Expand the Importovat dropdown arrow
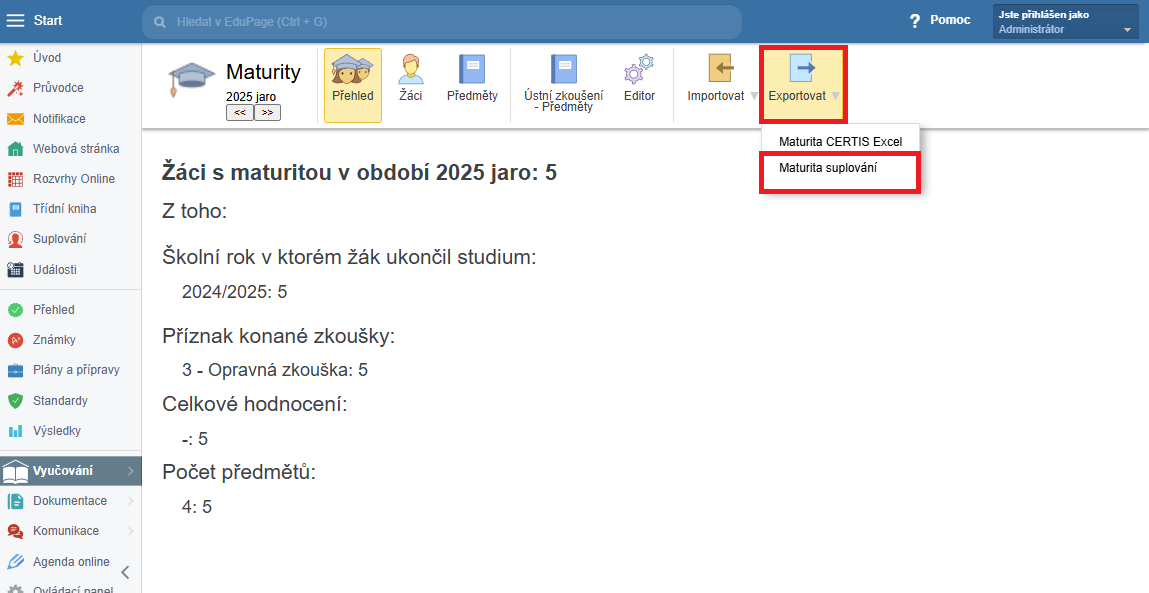The width and height of the screenshot is (1149, 593). 754,96
